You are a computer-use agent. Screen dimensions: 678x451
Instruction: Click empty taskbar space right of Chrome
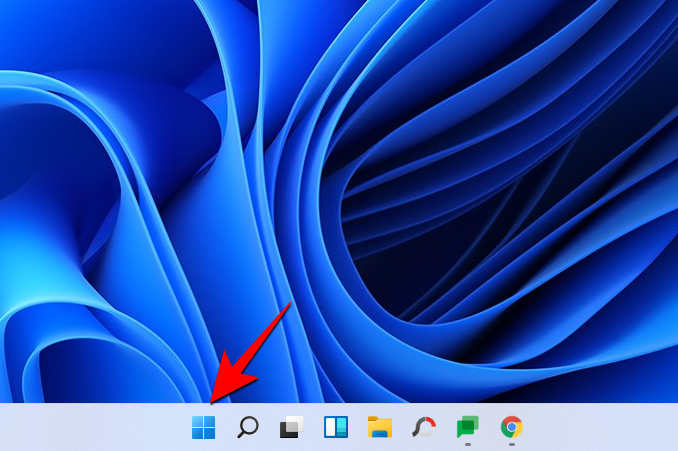600,428
